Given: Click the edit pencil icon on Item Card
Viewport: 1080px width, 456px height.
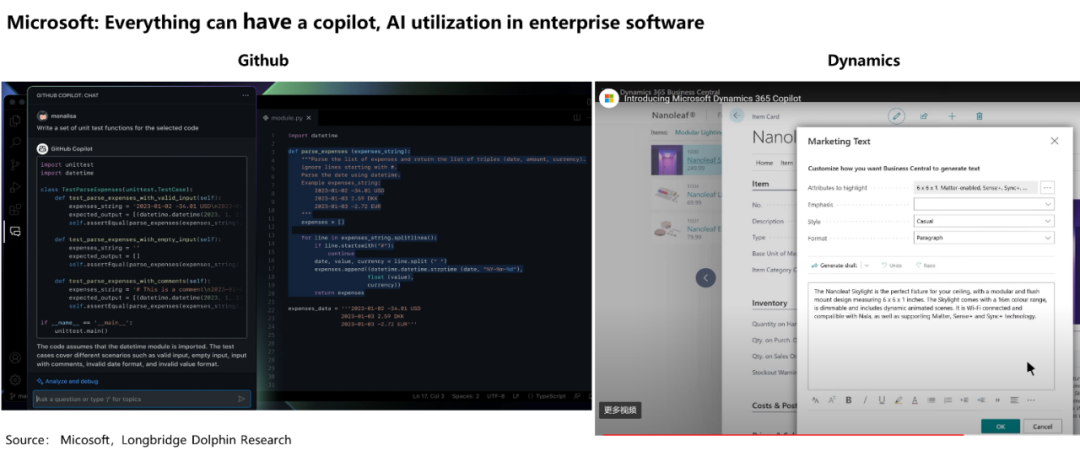Looking at the screenshot, I should tap(897, 116).
